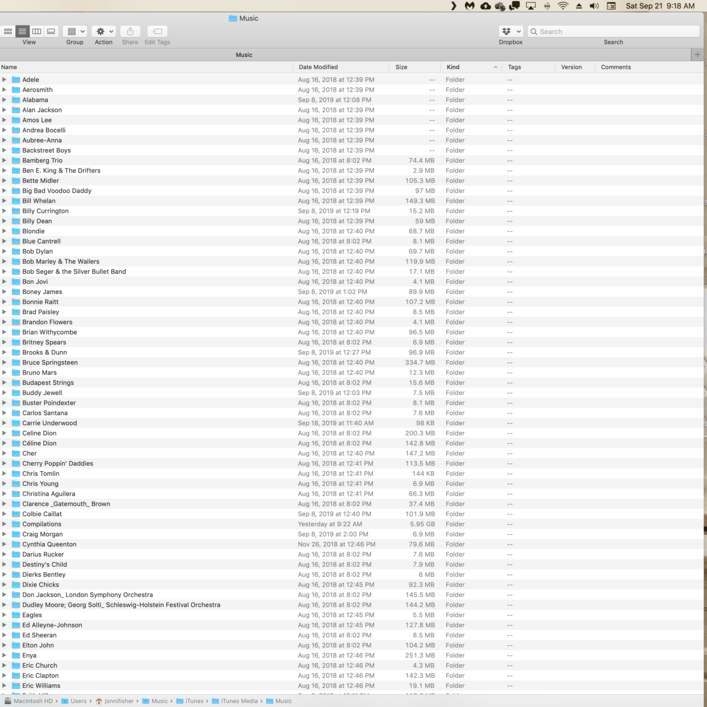Select the Eagles folder icon
Screen dimensions: 707x707
click(x=16, y=615)
